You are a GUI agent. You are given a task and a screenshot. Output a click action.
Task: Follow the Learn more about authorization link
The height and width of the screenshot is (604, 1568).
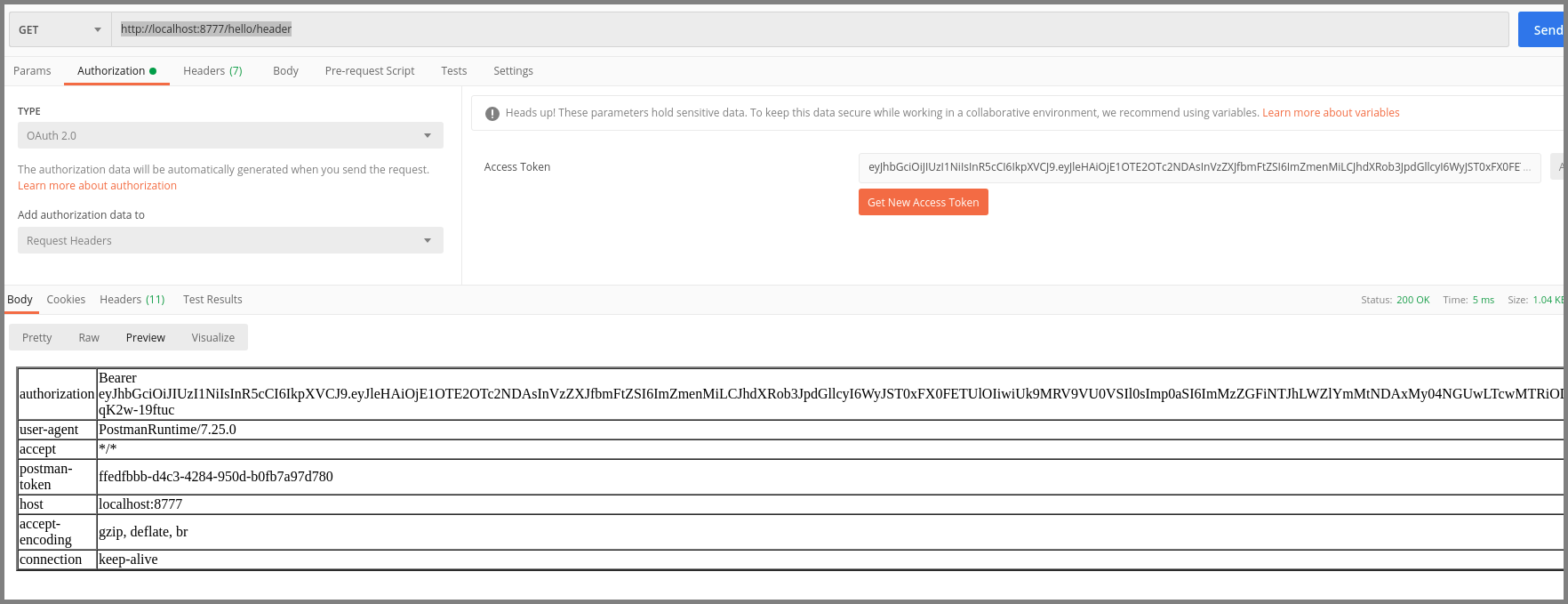[97, 186]
